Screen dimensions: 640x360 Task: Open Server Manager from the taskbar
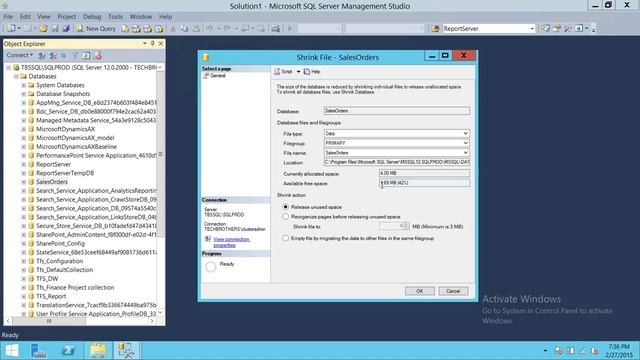[39, 351]
